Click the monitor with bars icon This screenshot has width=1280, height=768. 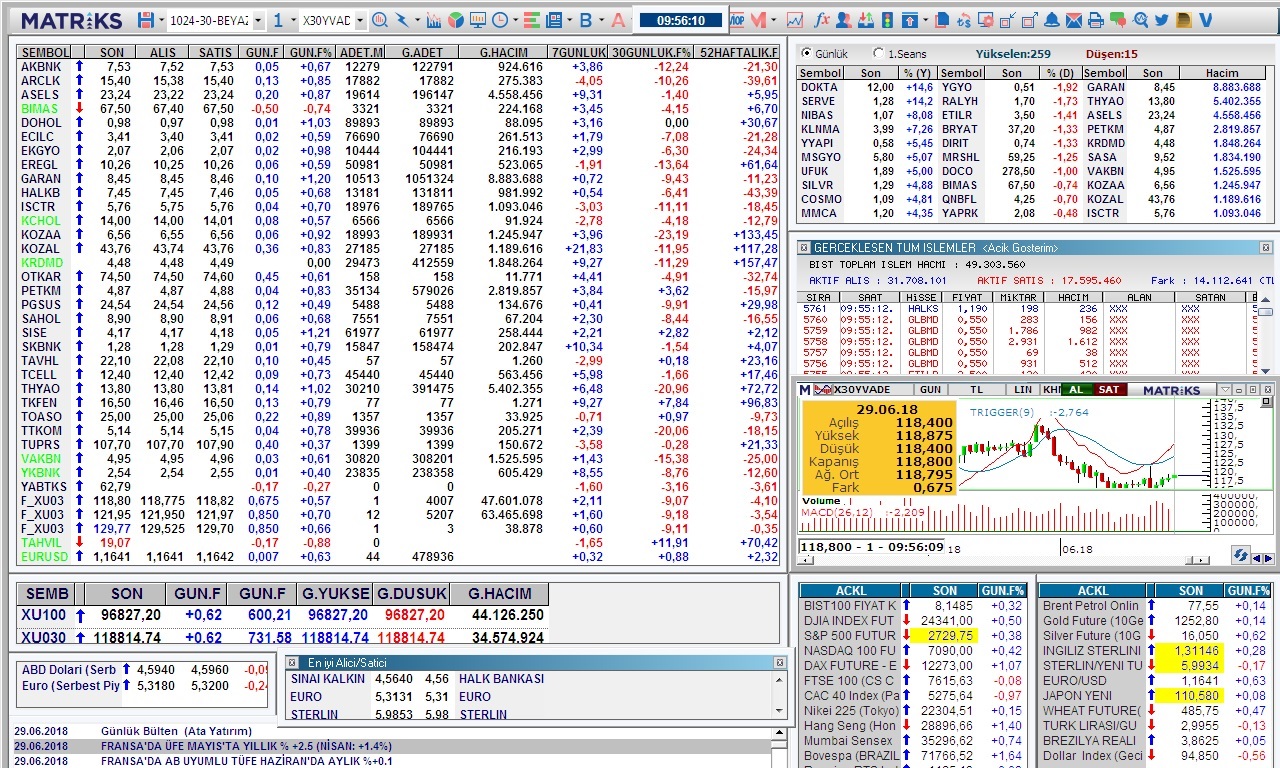478,20
